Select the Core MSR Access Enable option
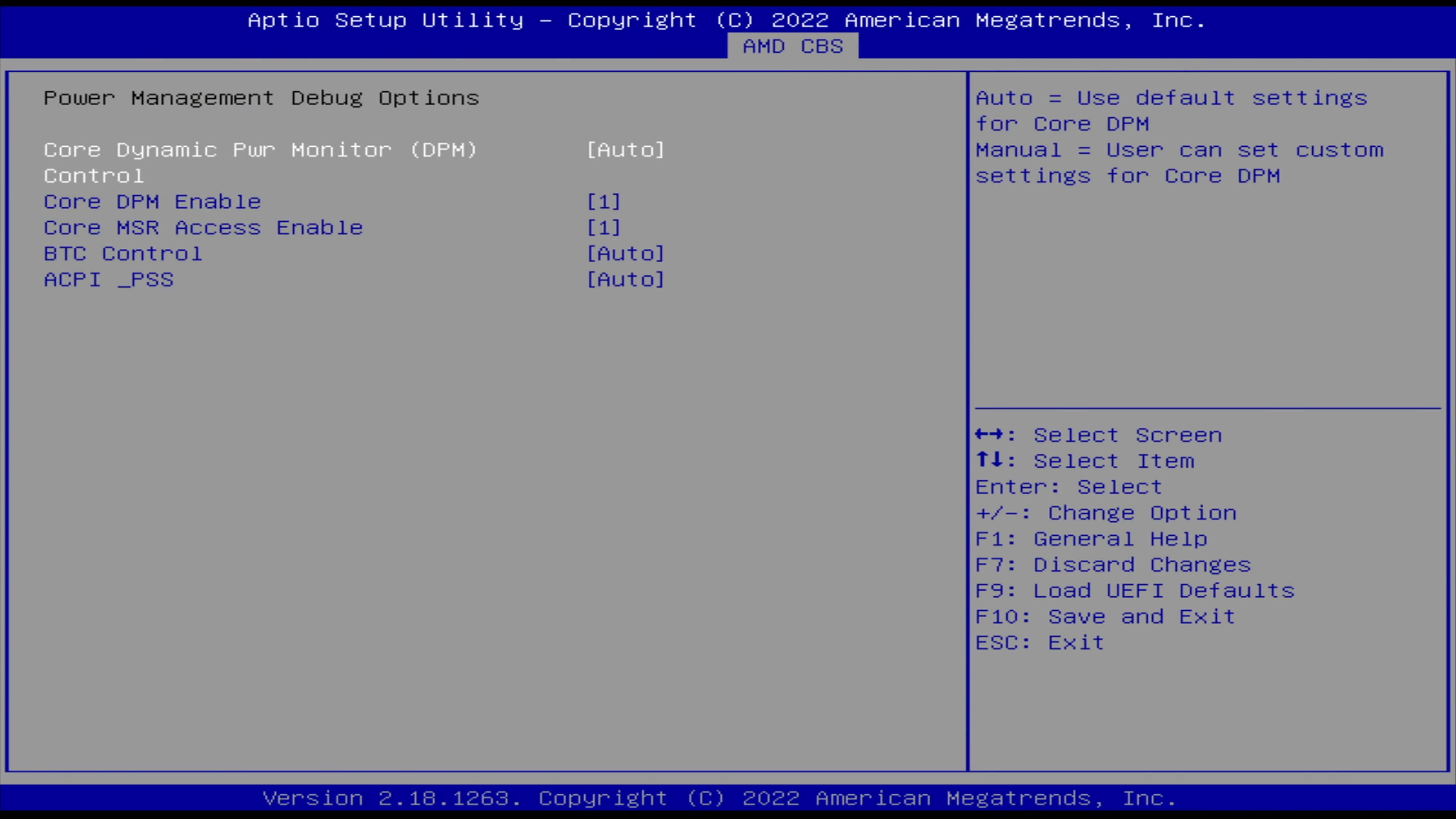 (204, 228)
